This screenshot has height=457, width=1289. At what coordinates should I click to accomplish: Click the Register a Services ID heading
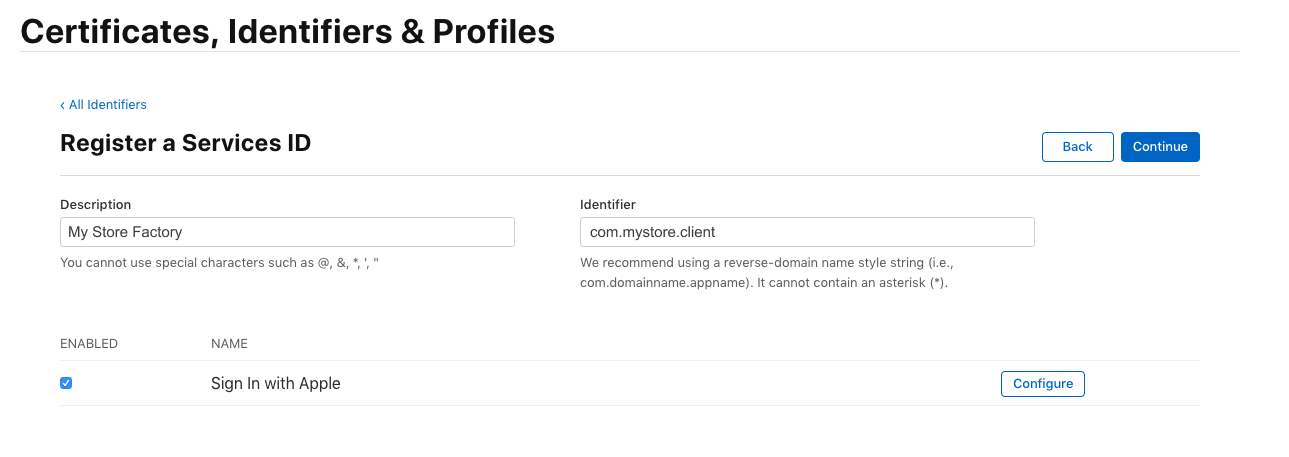pos(186,143)
